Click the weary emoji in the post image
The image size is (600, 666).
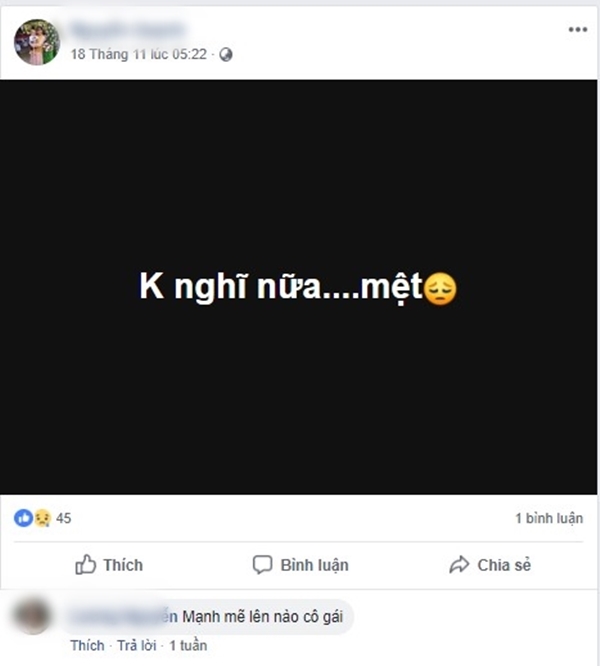[x=441, y=290]
